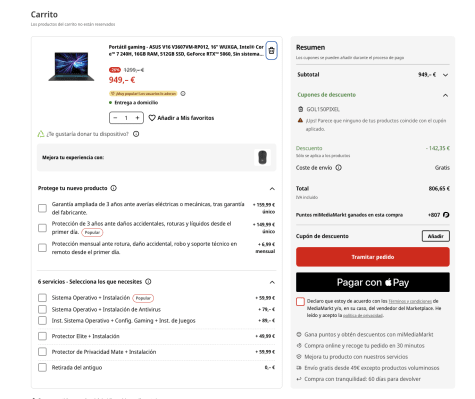The image size is (475, 399).
Task: Delete the ASUS laptop from cart
Action: tap(271, 51)
